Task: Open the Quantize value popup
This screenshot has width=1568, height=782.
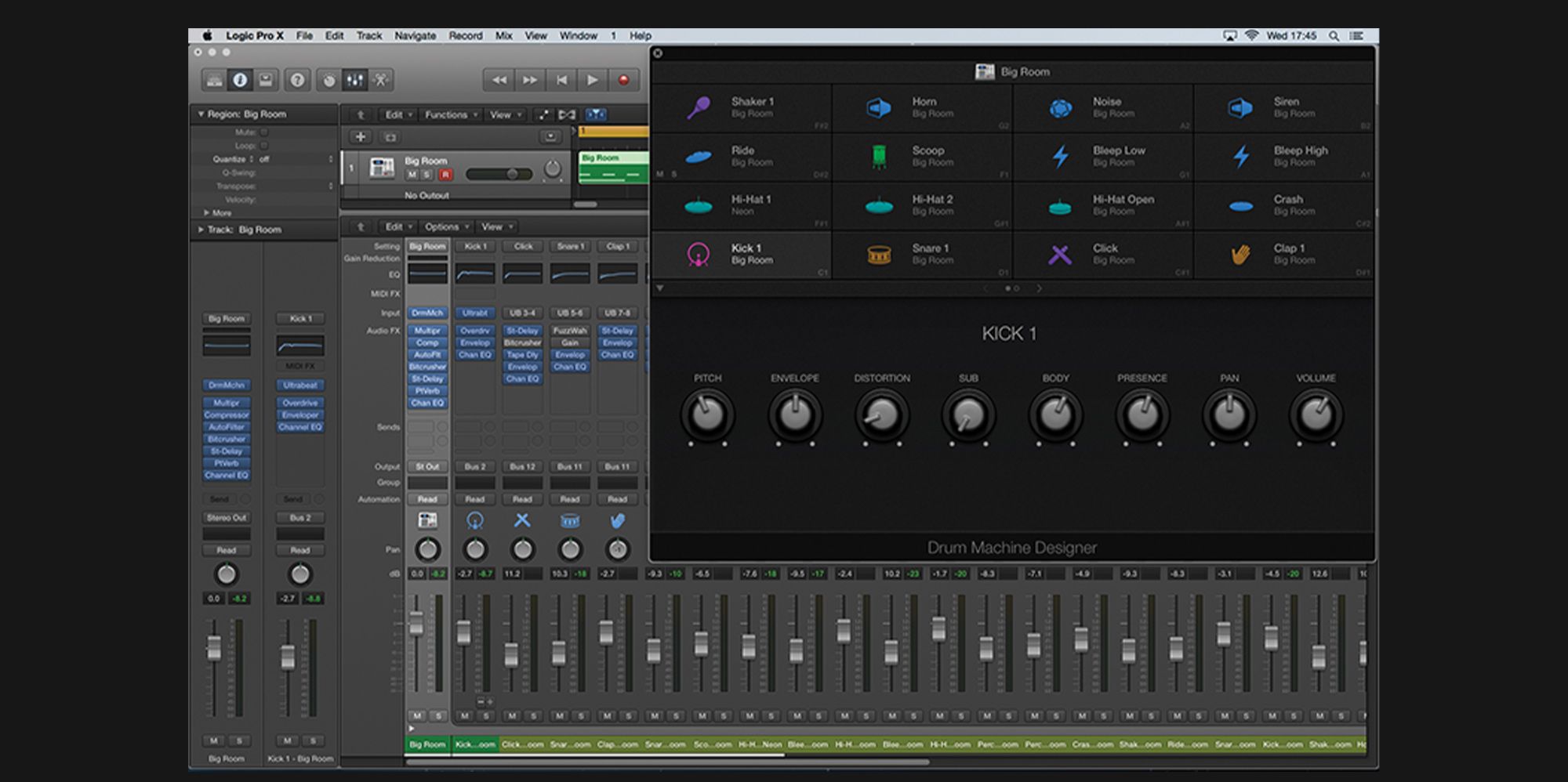Action: 294,159
